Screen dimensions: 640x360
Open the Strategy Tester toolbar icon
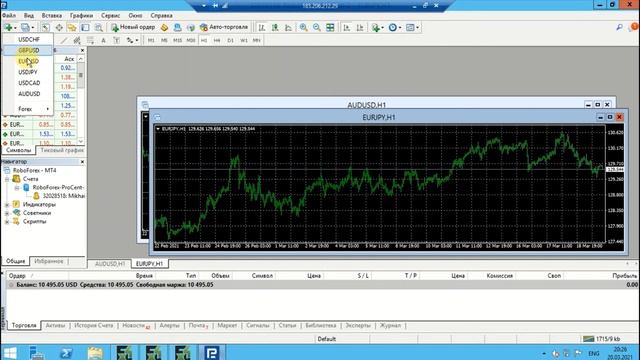98,27
